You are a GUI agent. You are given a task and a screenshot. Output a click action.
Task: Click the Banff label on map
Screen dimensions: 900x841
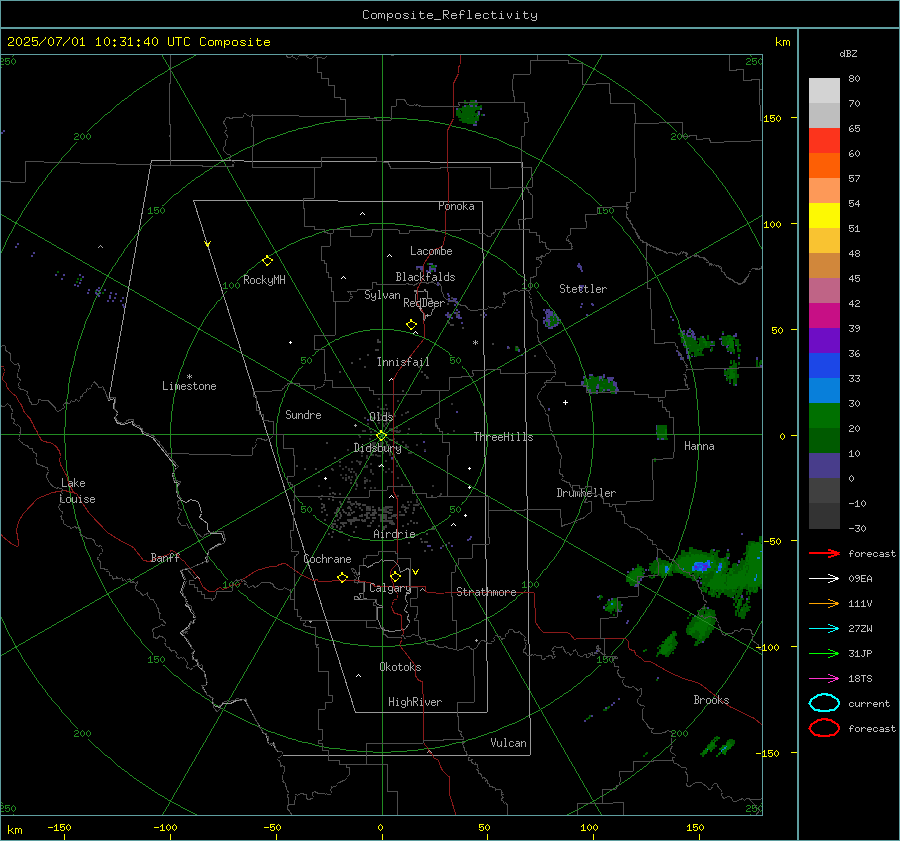click(165, 557)
